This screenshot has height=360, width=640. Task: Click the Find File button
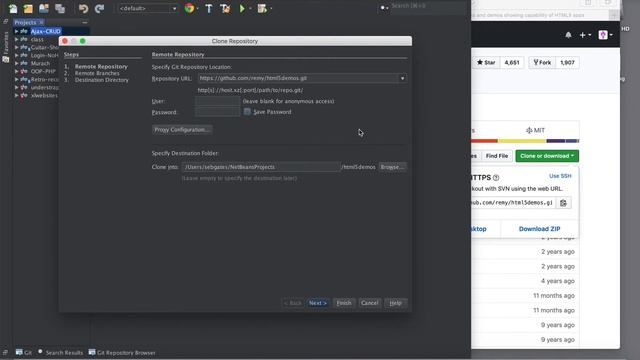[497, 156]
